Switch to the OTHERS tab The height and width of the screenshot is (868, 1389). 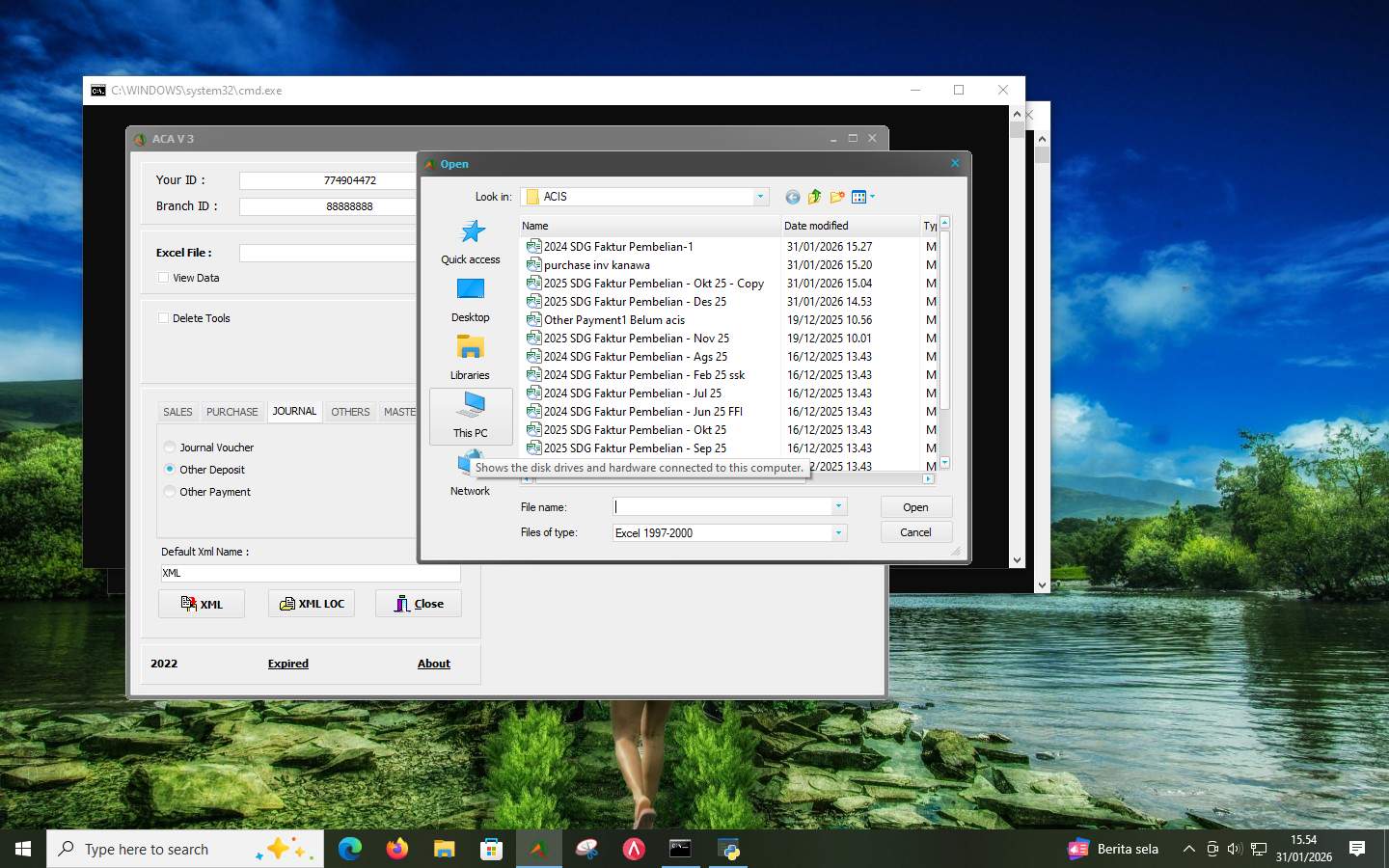coord(349,412)
